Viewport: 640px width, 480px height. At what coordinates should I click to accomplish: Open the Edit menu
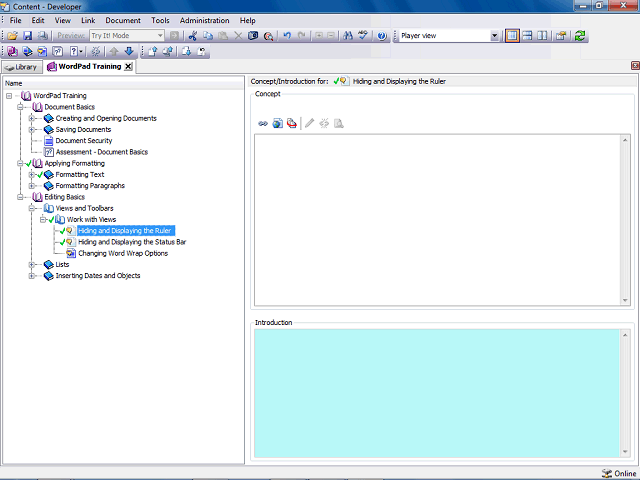[x=38, y=20]
